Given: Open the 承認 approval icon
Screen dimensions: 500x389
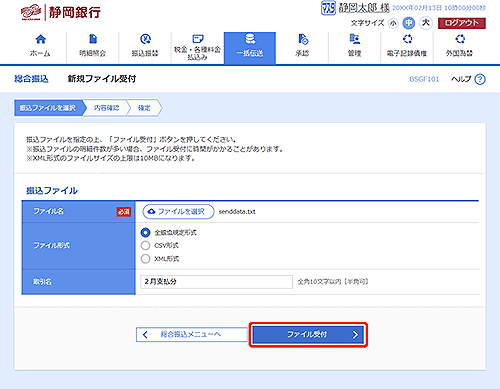Looking at the screenshot, I should tap(303, 39).
